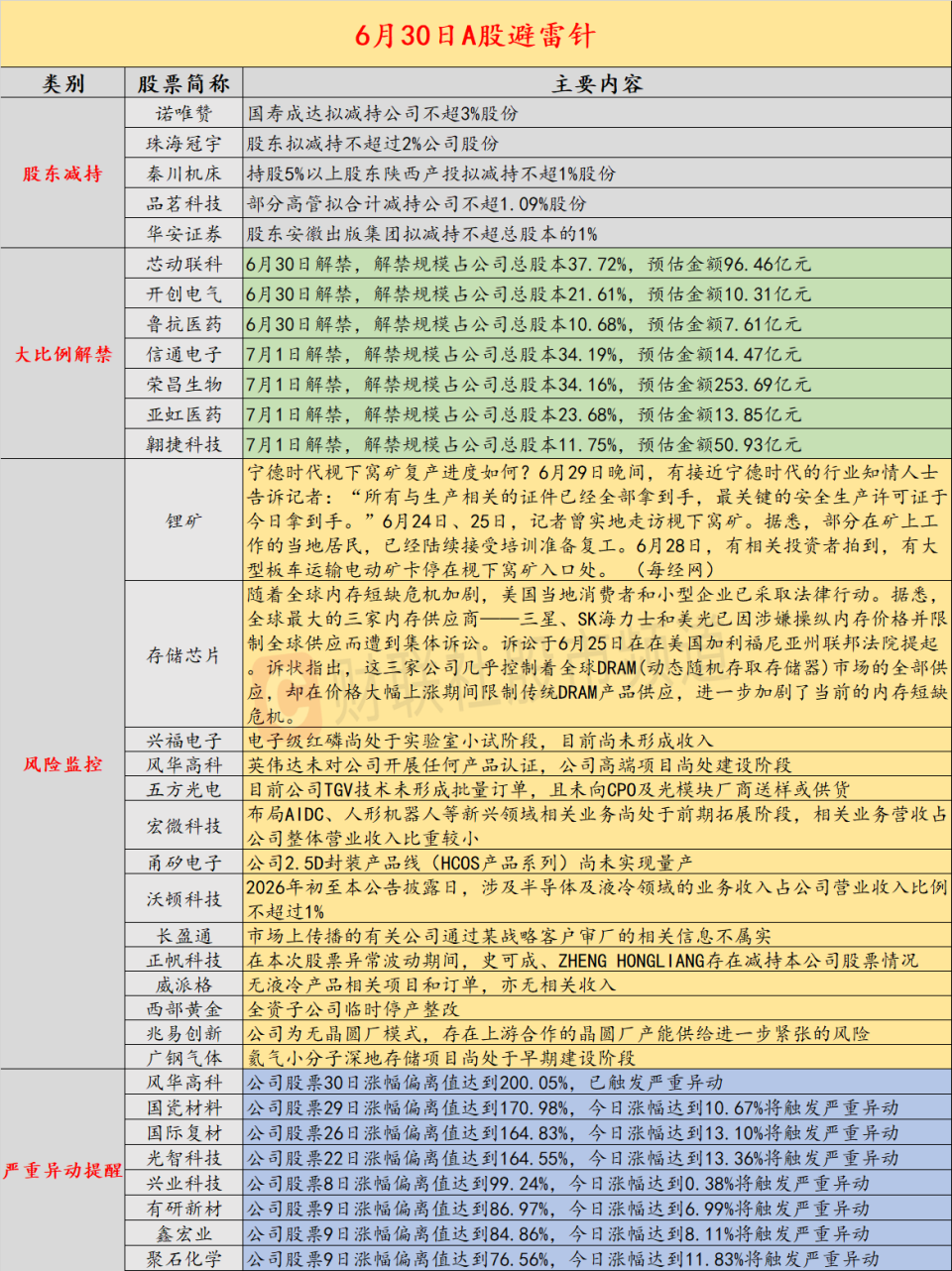Click the content mentioning "ZHENG HONGLIANG"

(x=597, y=961)
